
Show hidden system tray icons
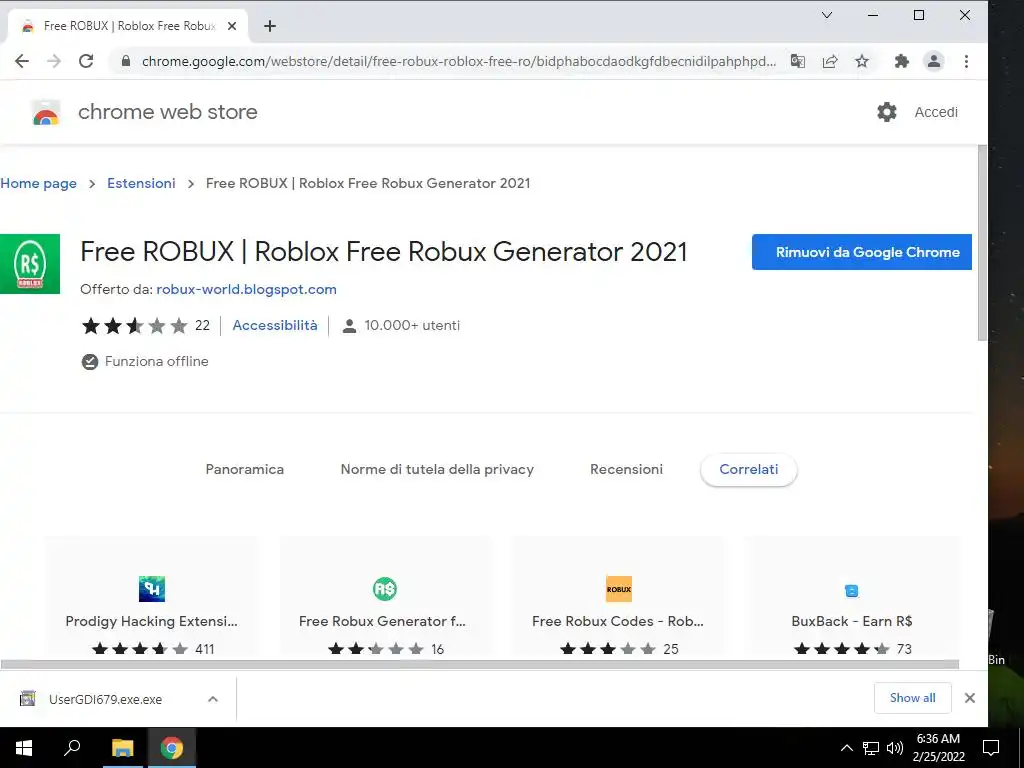(x=846, y=748)
